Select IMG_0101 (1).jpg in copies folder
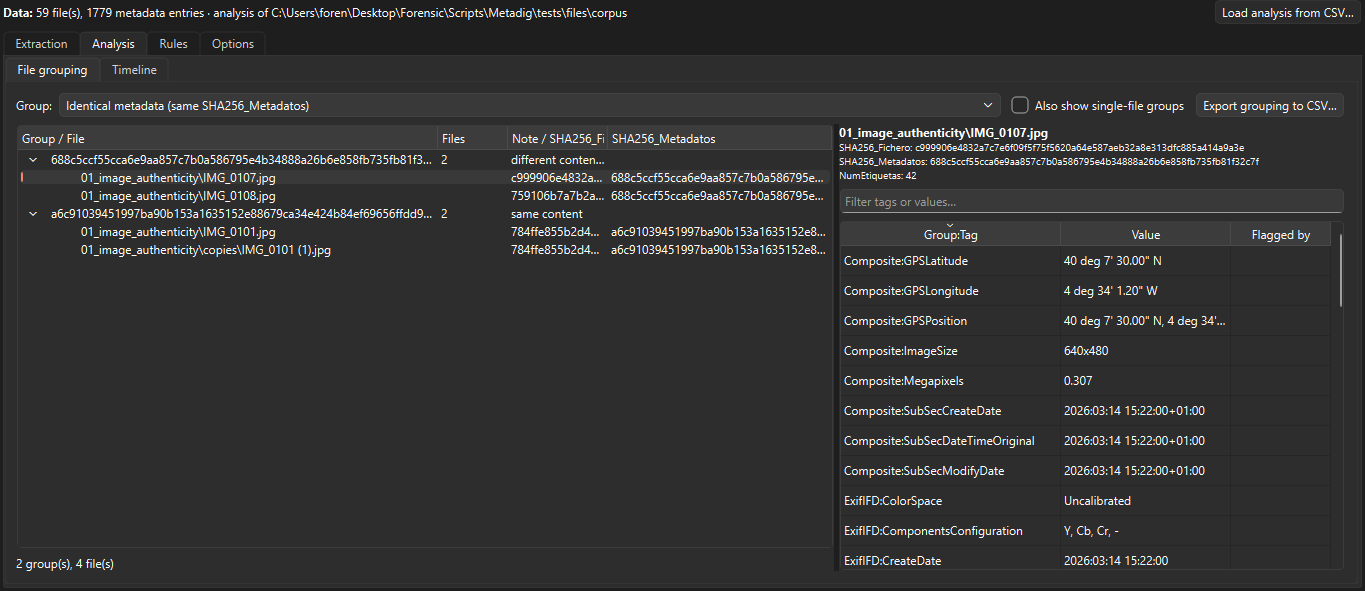Screen dimensions: 1365x591 (x=424, y=250)
